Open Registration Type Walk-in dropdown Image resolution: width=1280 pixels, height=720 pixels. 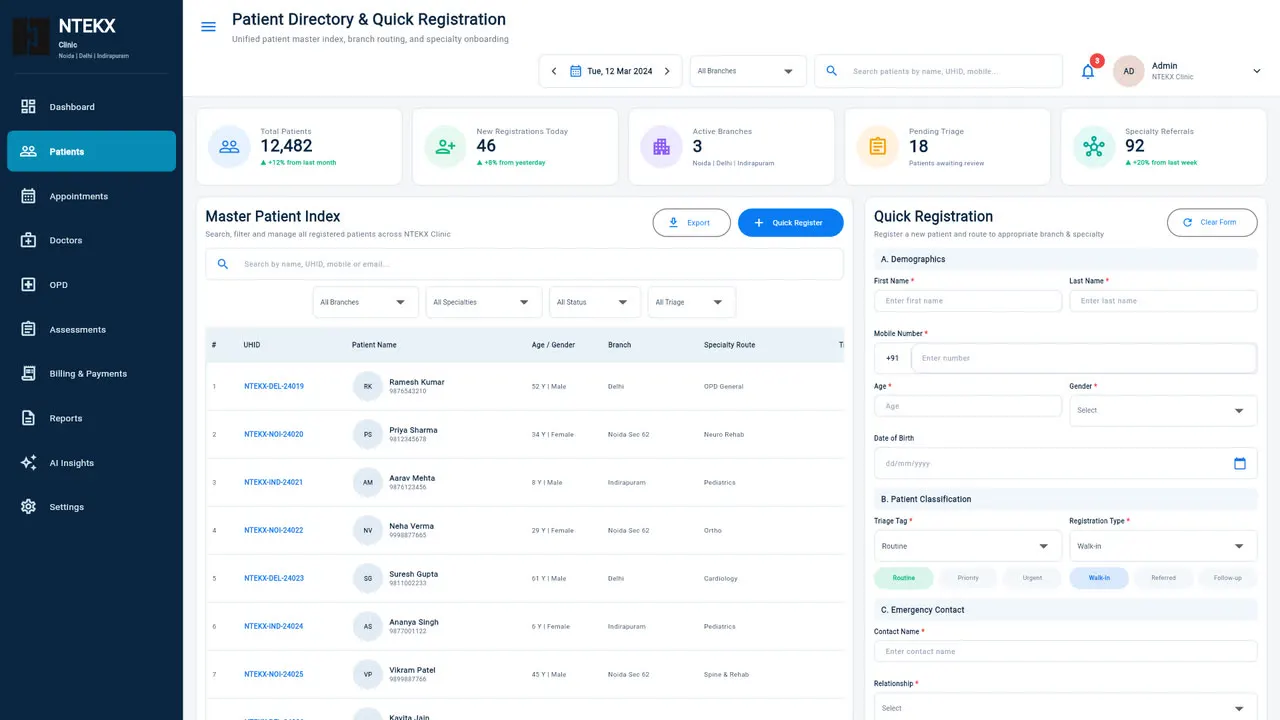[x=1163, y=546]
